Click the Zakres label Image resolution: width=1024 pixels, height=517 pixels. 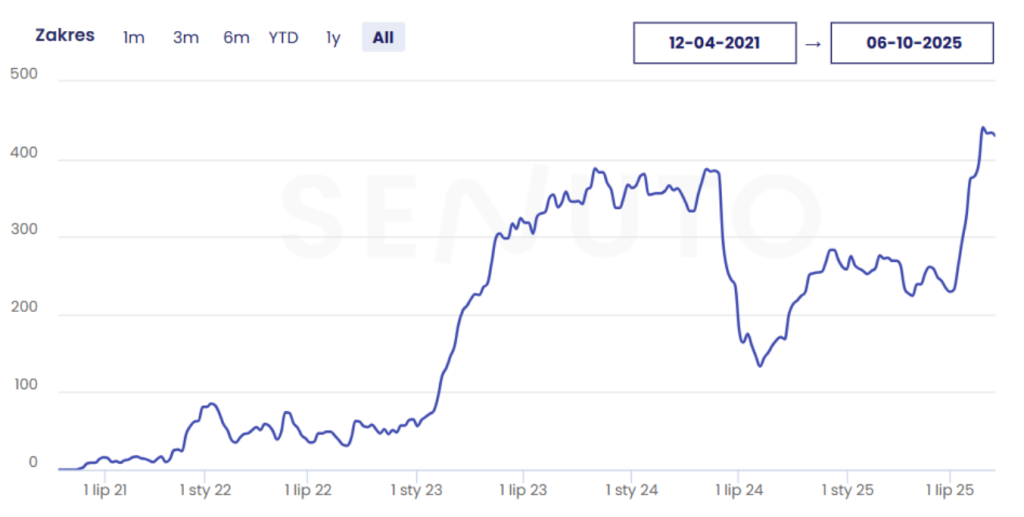pyautogui.click(x=65, y=36)
